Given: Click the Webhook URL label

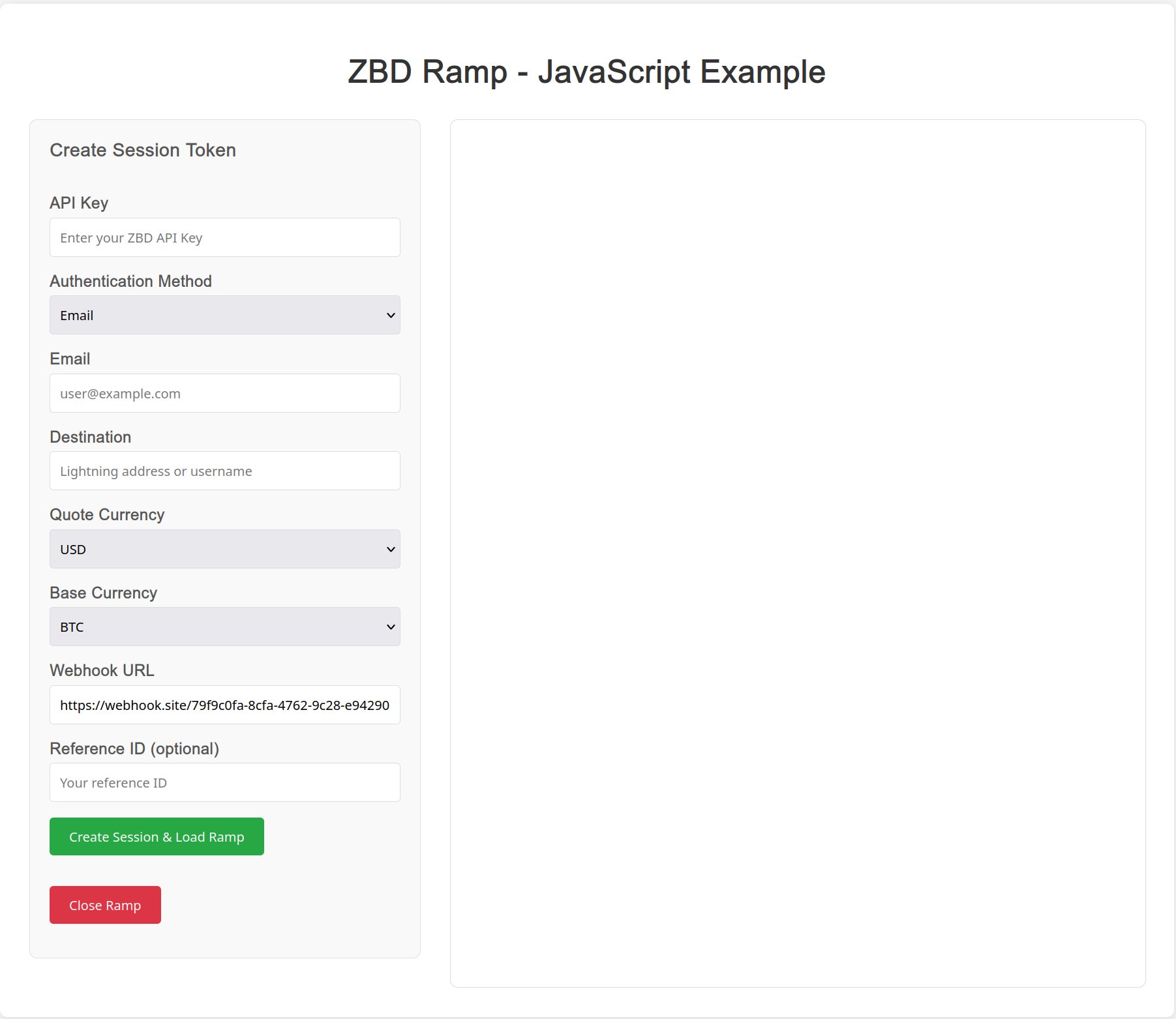Looking at the screenshot, I should coord(102,670).
